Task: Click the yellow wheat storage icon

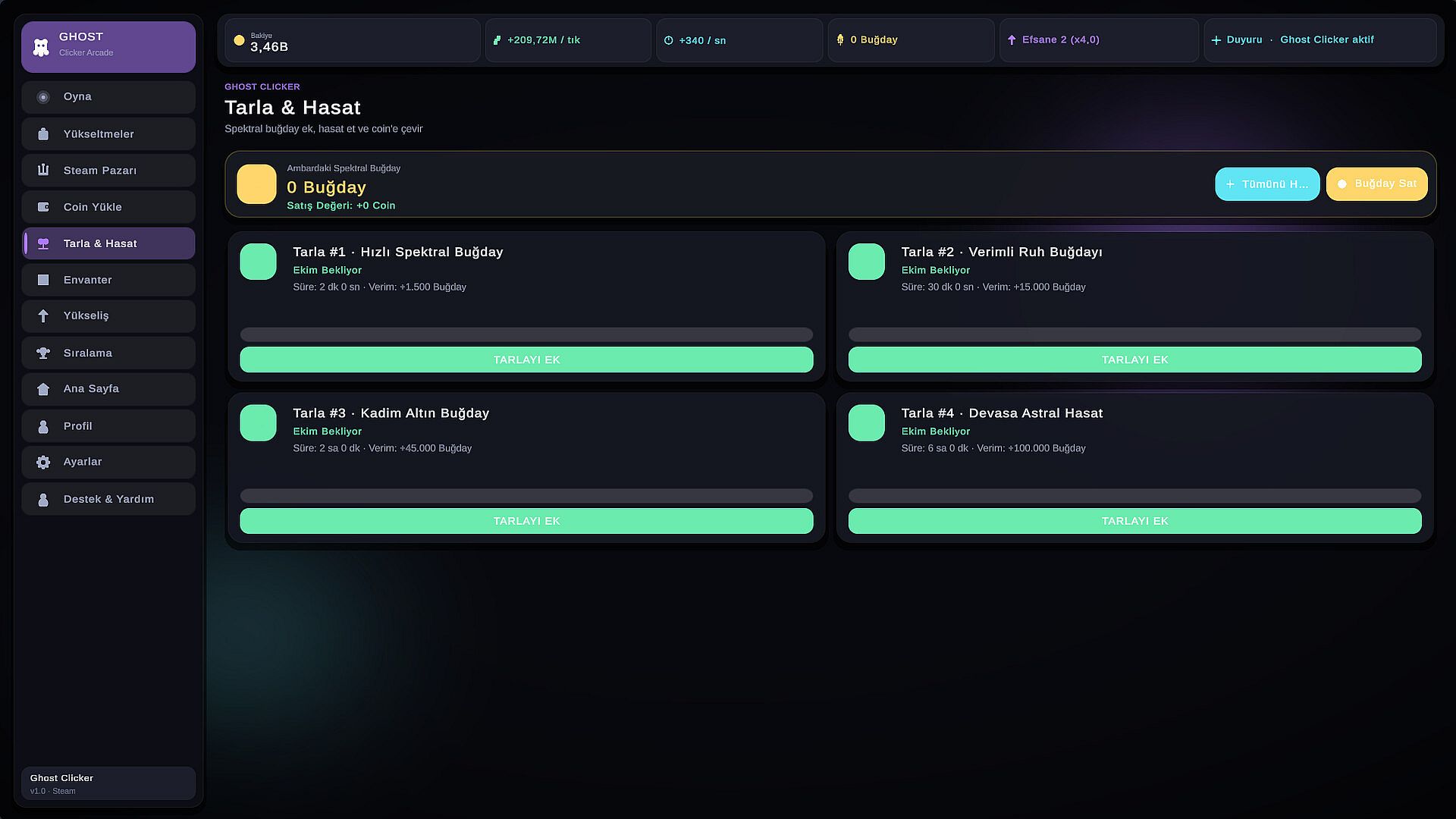Action: [256, 184]
